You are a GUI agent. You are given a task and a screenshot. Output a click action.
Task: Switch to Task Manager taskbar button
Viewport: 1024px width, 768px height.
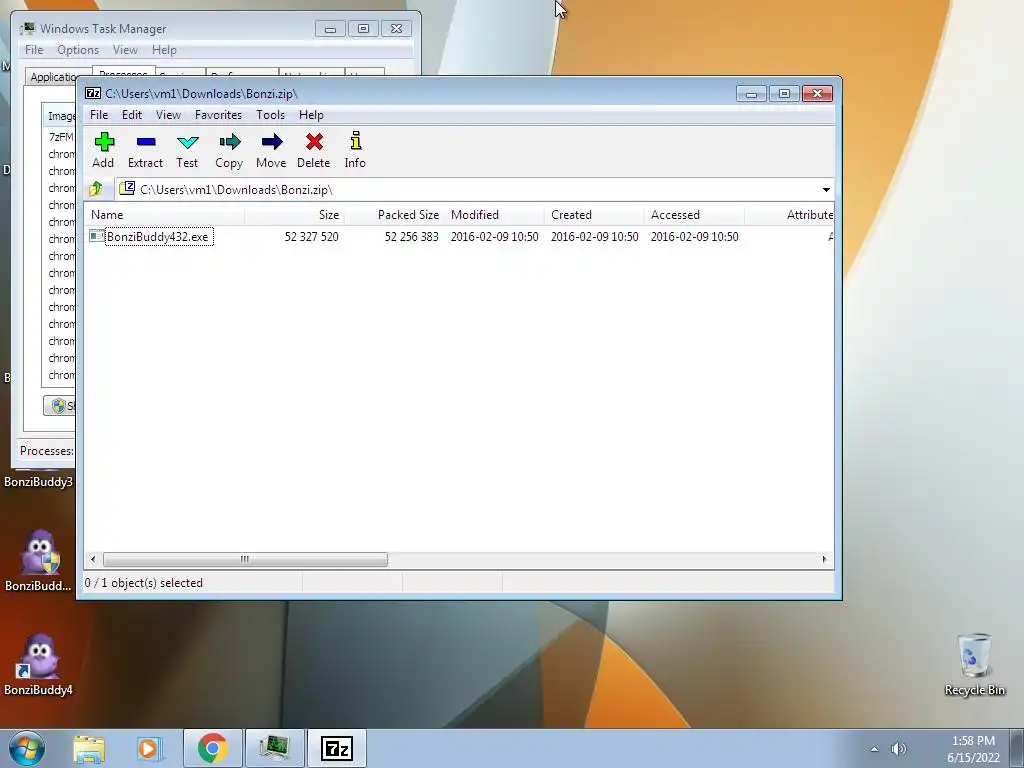(x=274, y=748)
